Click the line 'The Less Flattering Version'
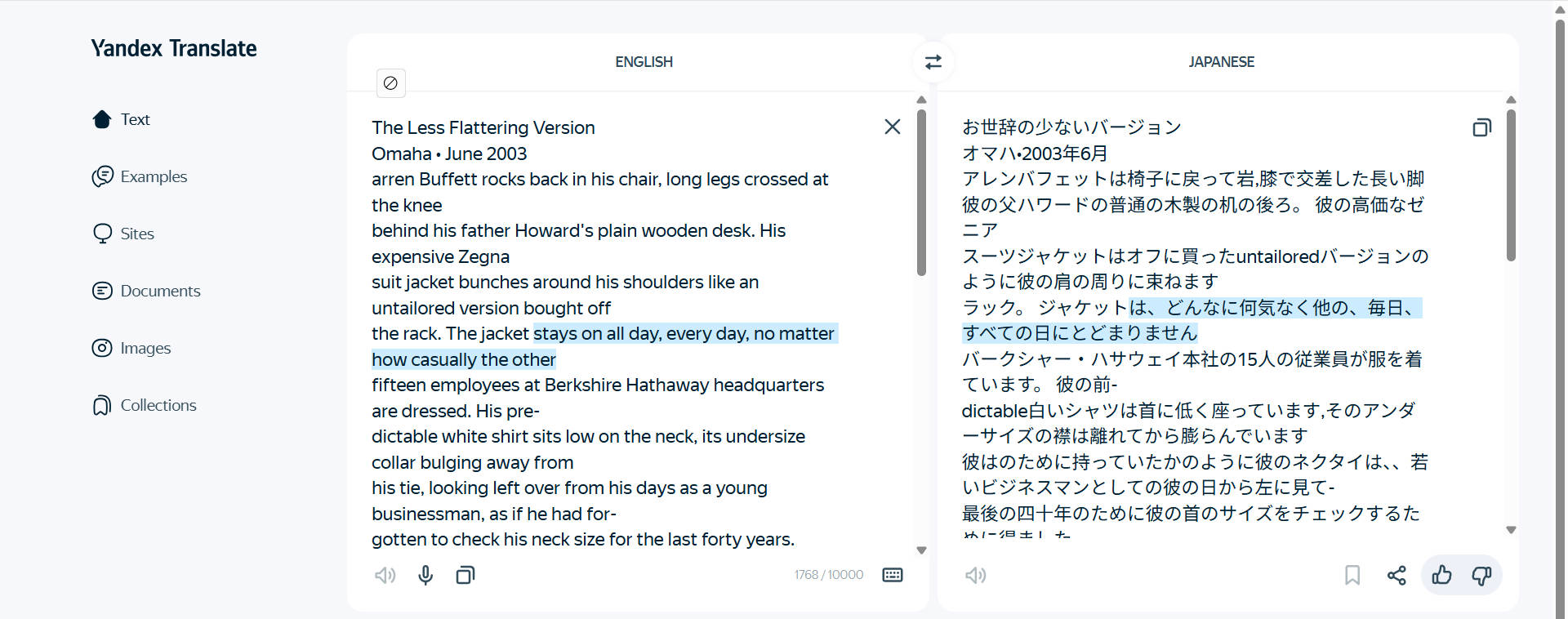The height and width of the screenshot is (619, 1568). pyautogui.click(x=483, y=127)
